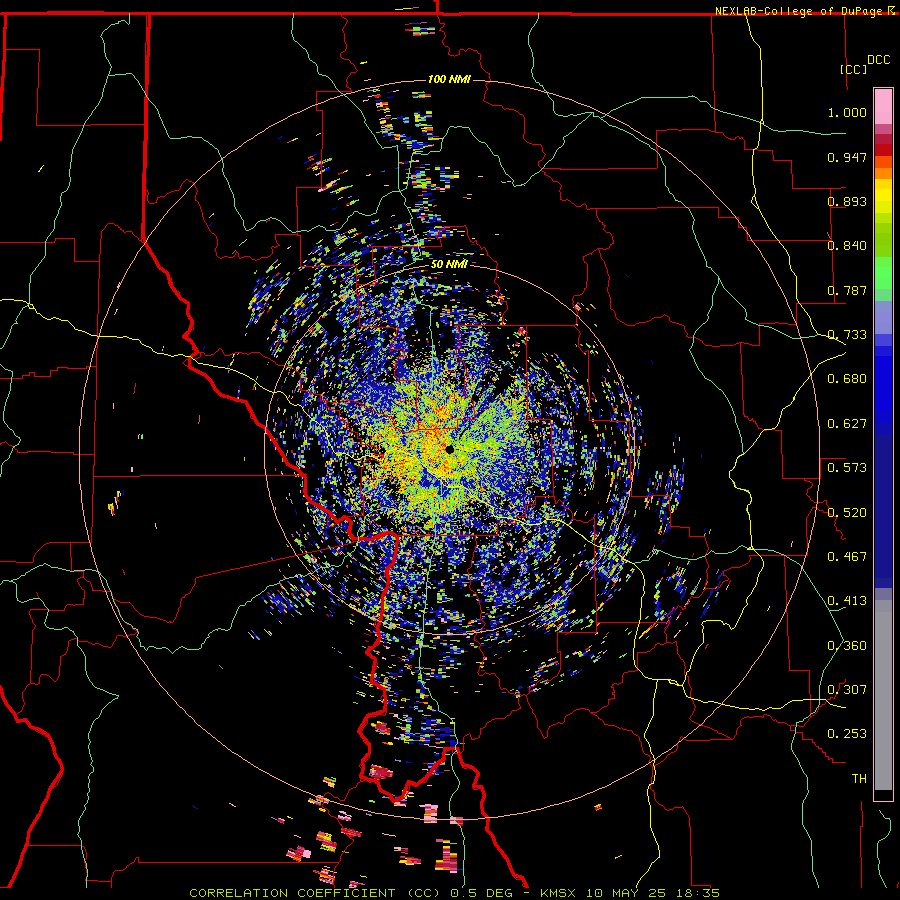The height and width of the screenshot is (900, 900).
Task: Click the 0.627 scale value
Action: tap(847, 424)
